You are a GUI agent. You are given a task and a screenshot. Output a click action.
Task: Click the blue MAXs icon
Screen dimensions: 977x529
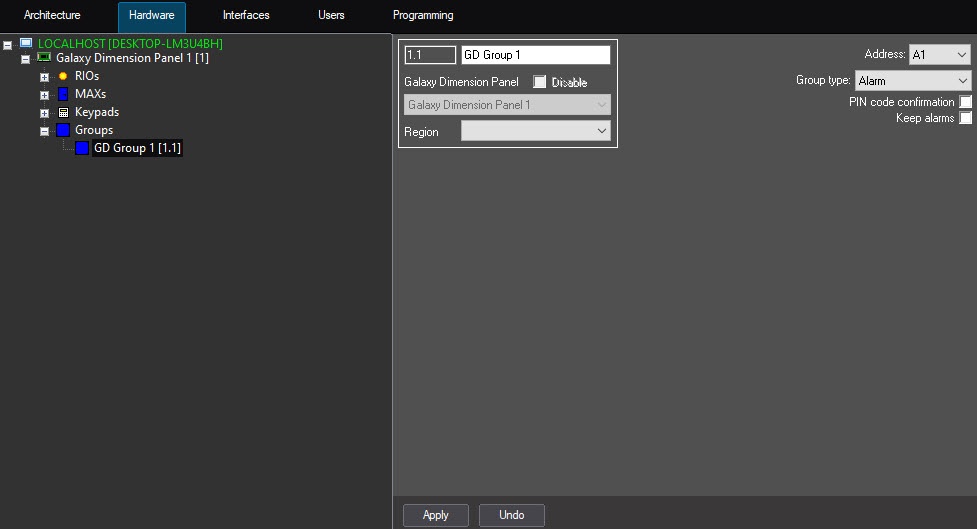pyautogui.click(x=63, y=94)
